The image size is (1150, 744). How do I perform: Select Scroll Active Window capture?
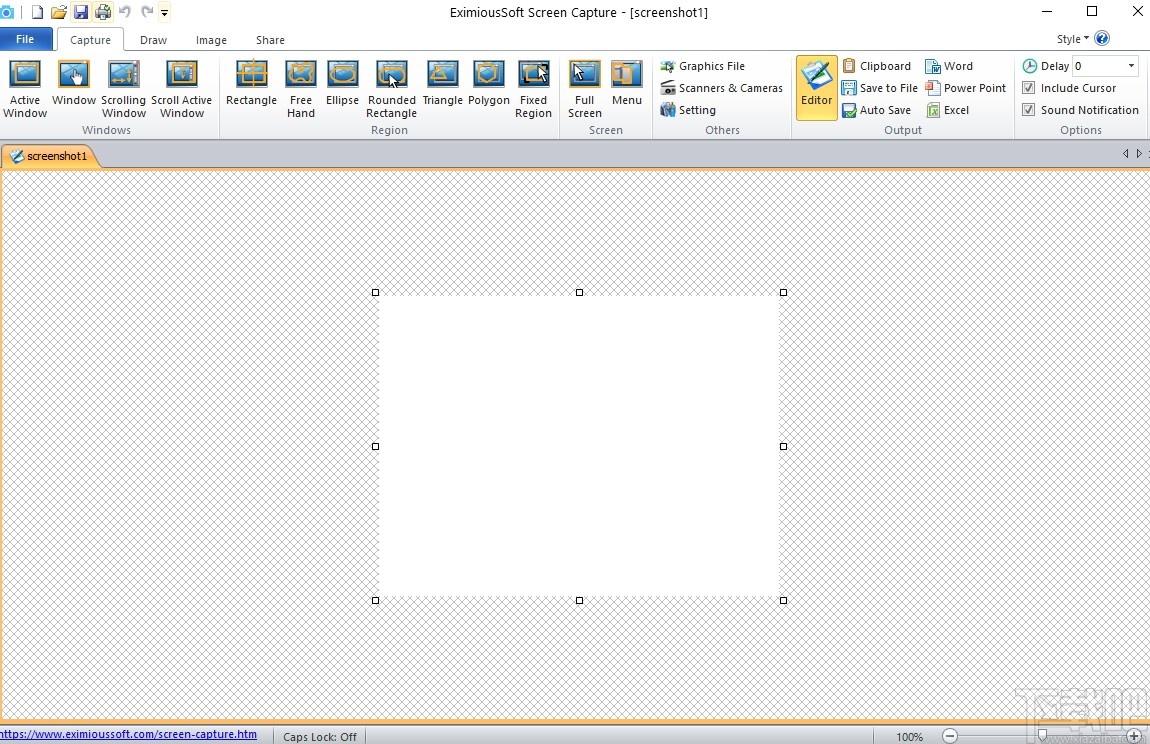182,89
